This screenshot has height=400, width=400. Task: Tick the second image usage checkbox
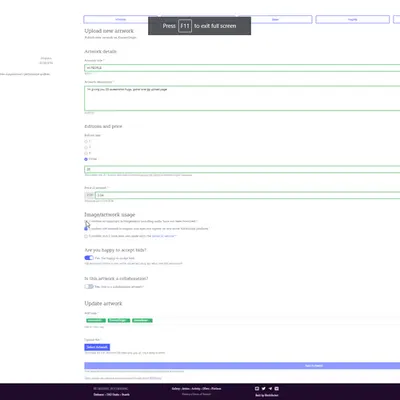[x=86, y=229]
